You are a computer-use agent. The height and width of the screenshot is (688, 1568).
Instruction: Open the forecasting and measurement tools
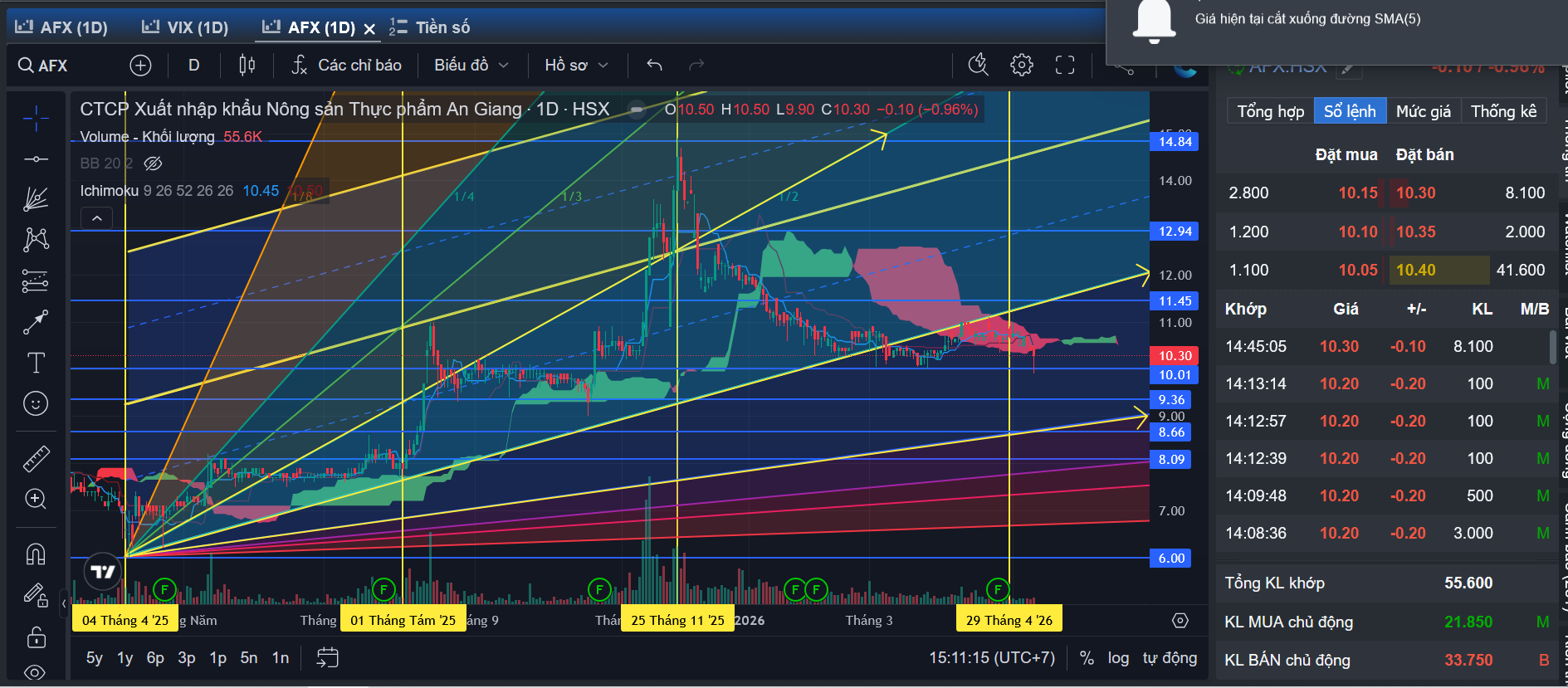36,281
